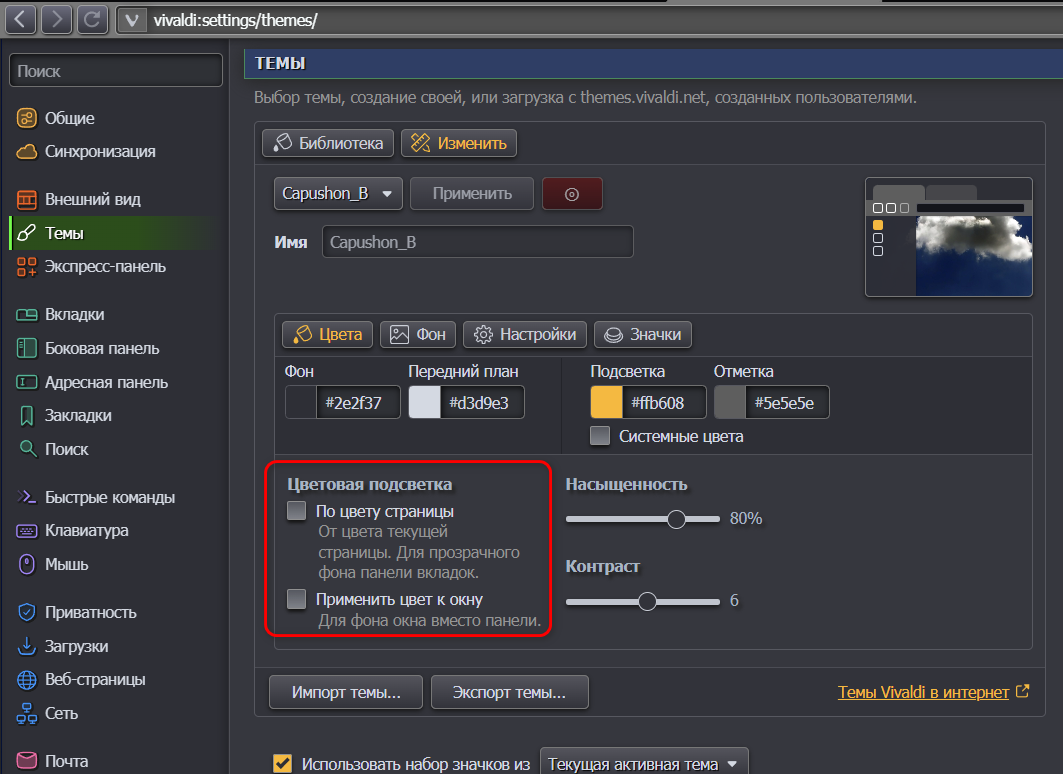1063x774 pixels.
Task: Reload the page with the refresh icon
Action: 92,20
